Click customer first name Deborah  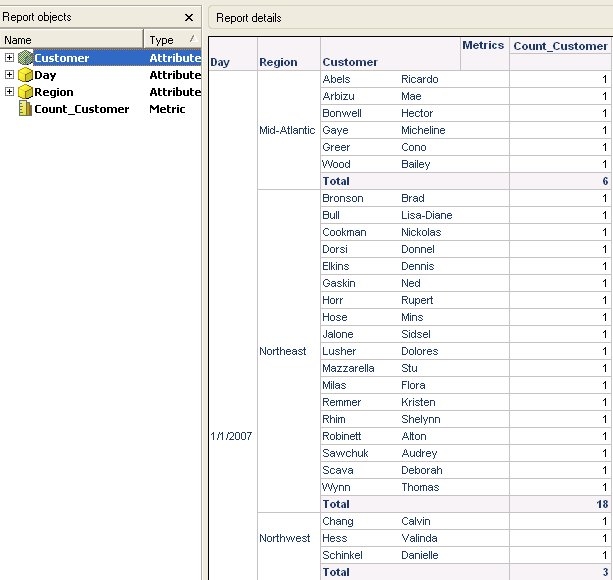[422, 470]
